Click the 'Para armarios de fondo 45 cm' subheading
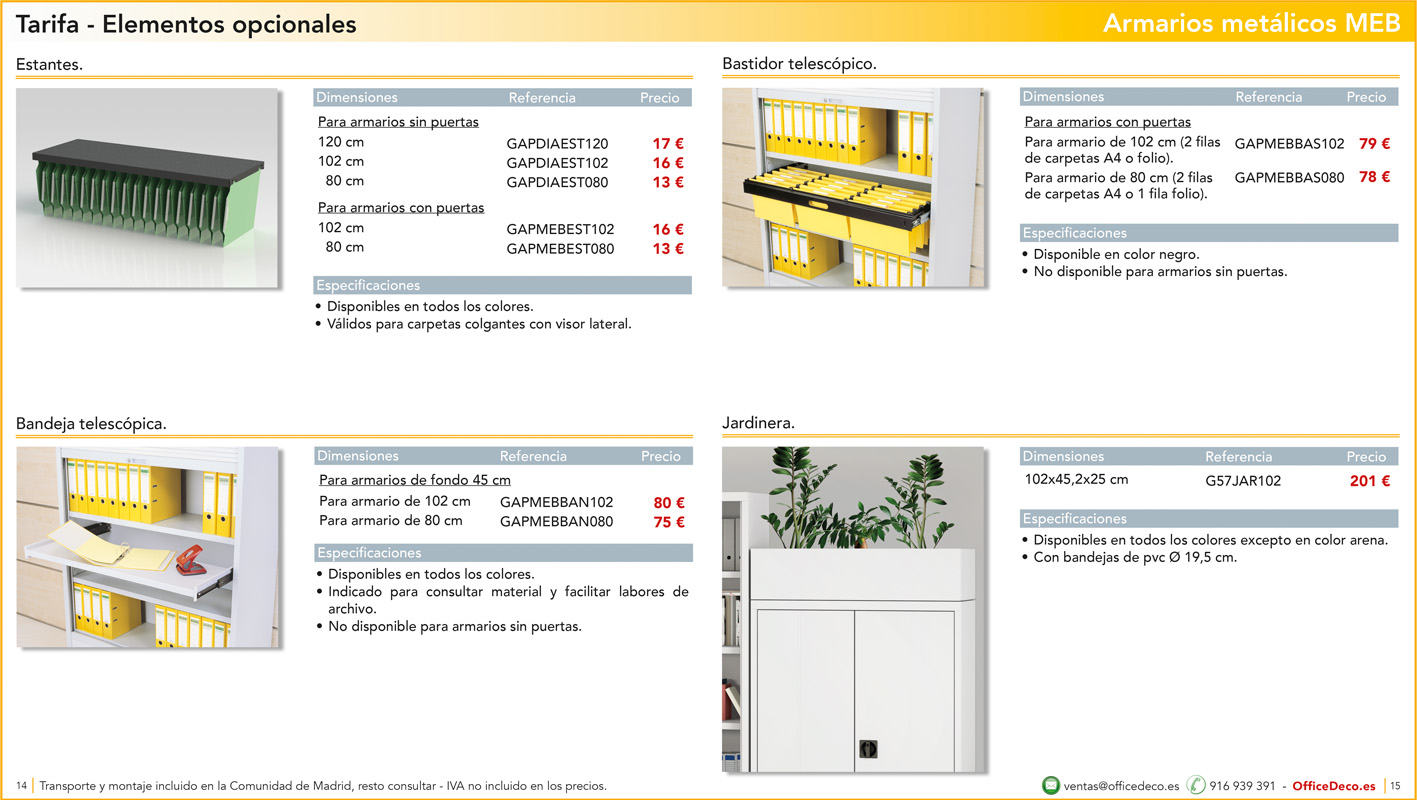 415,480
